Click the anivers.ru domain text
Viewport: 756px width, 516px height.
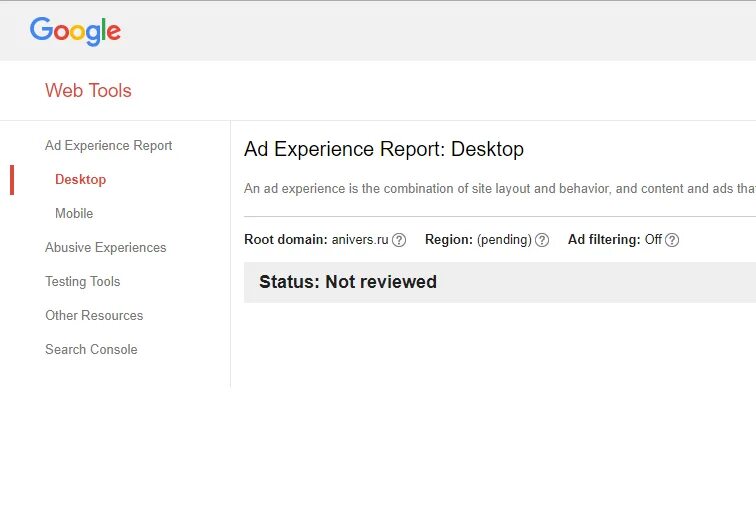pyautogui.click(x=360, y=240)
